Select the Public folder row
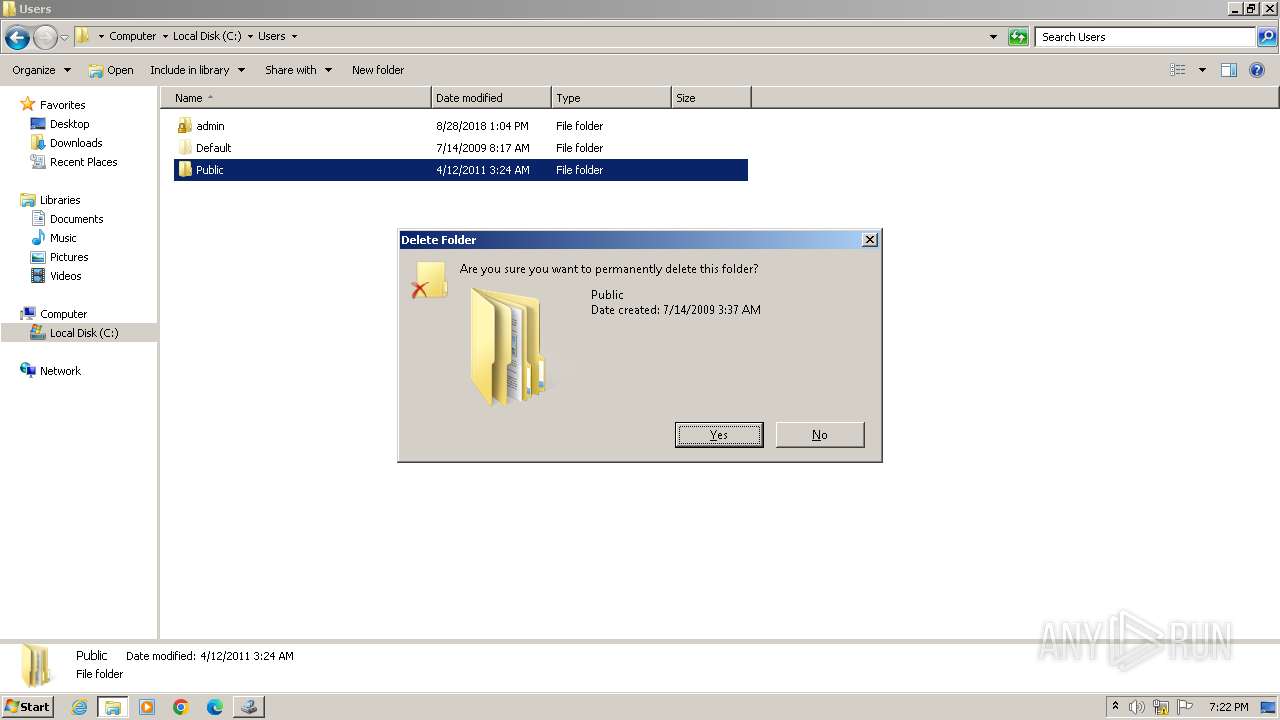Image resolution: width=1280 pixels, height=720 pixels. tap(461, 170)
